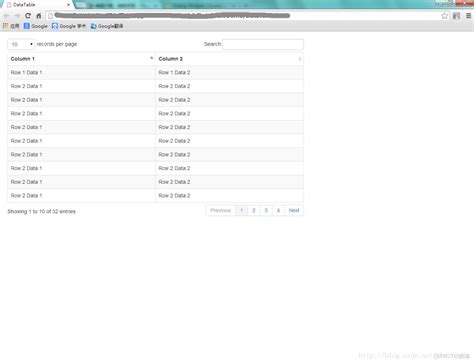
Task: Open the apps grid bookmark shortcut
Action: coord(11,26)
